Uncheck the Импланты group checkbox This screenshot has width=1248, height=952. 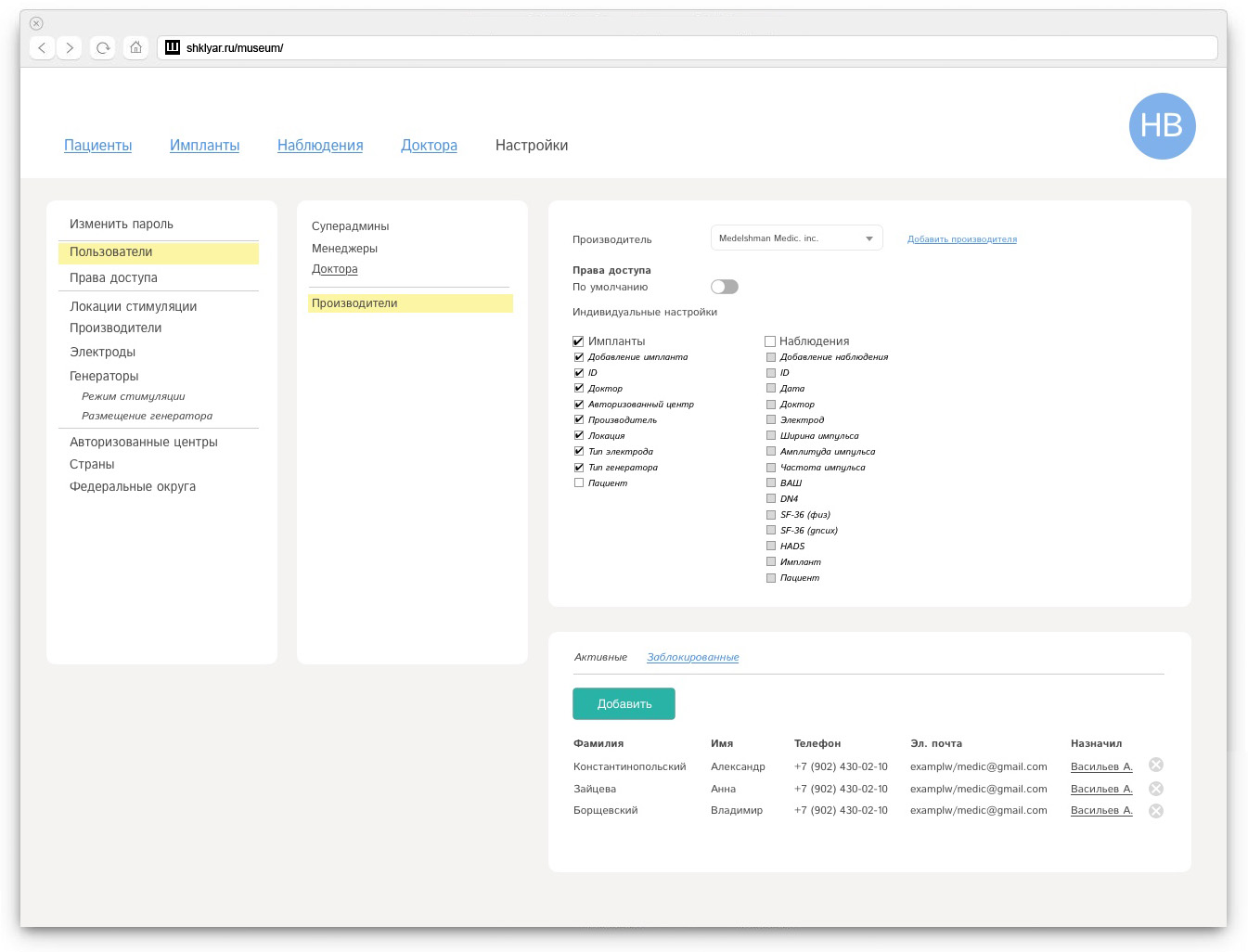pos(578,341)
